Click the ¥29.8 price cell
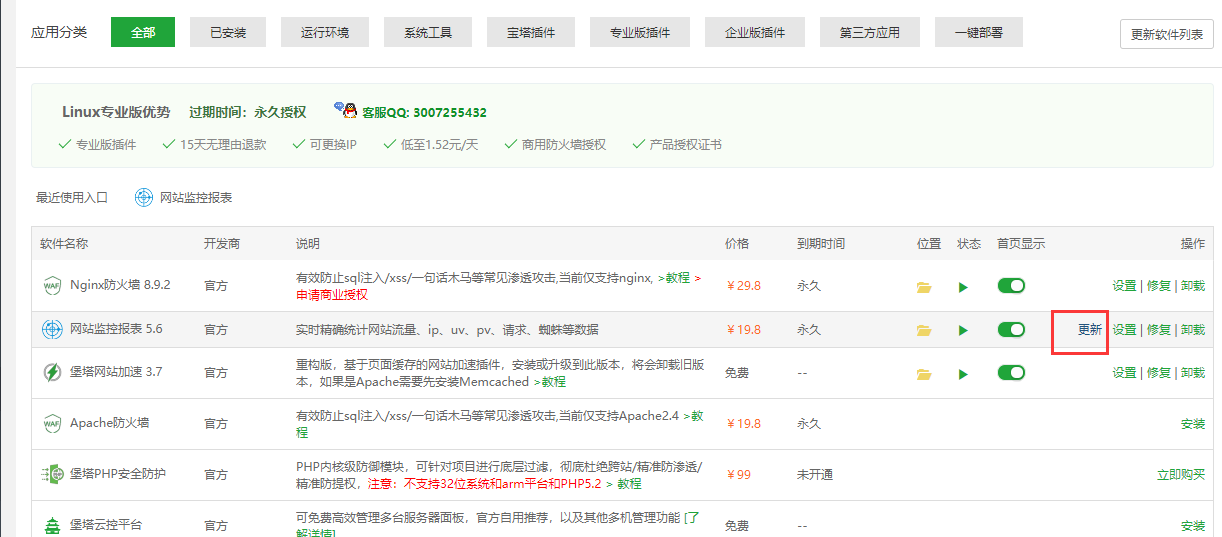This screenshot has height=537, width=1222. point(743,286)
